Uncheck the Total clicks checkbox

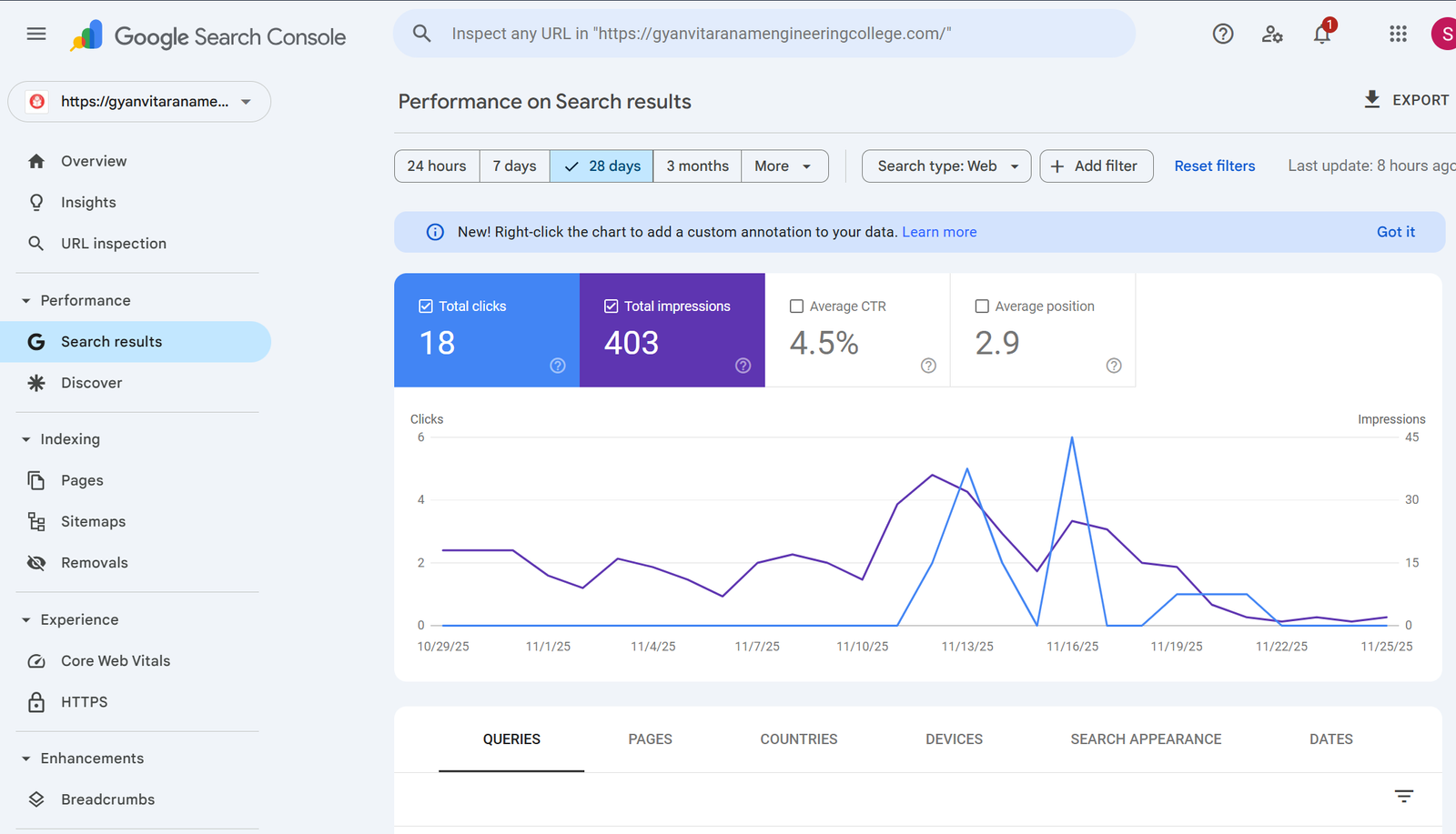pos(426,306)
